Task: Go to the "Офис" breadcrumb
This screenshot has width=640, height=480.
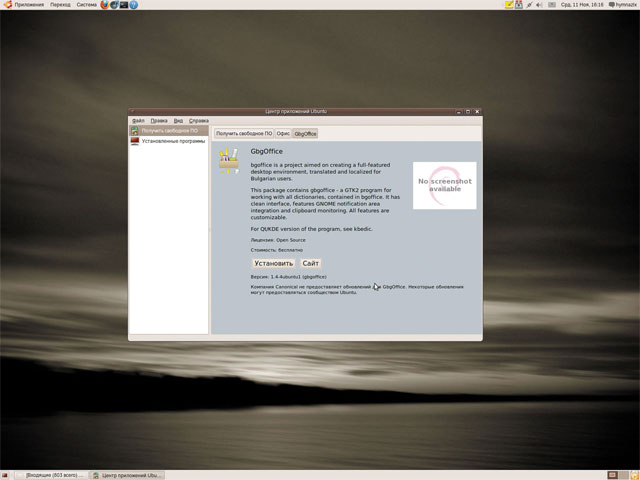Action: click(x=283, y=133)
